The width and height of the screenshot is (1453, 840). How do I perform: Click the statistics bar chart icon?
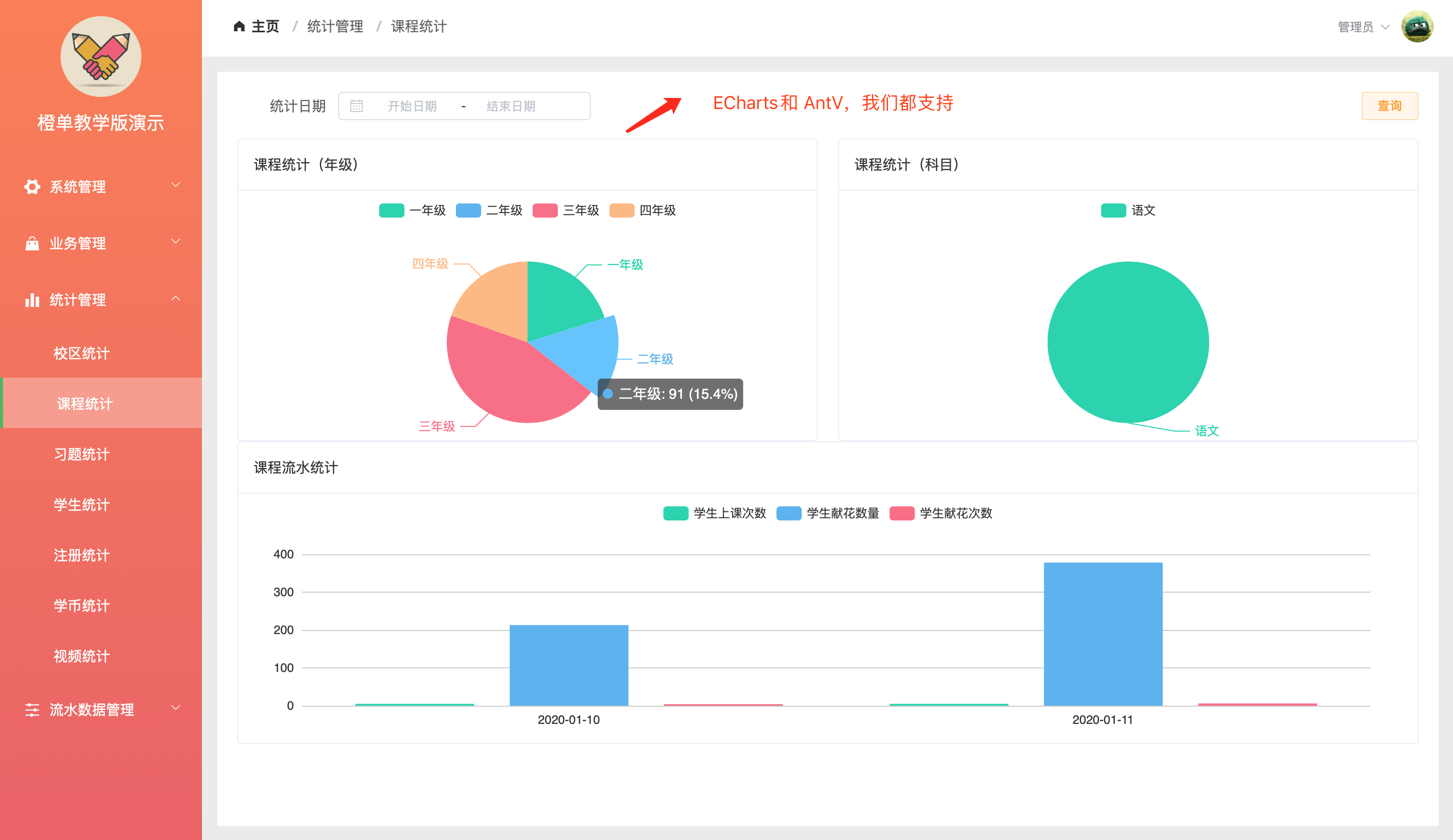[32, 300]
